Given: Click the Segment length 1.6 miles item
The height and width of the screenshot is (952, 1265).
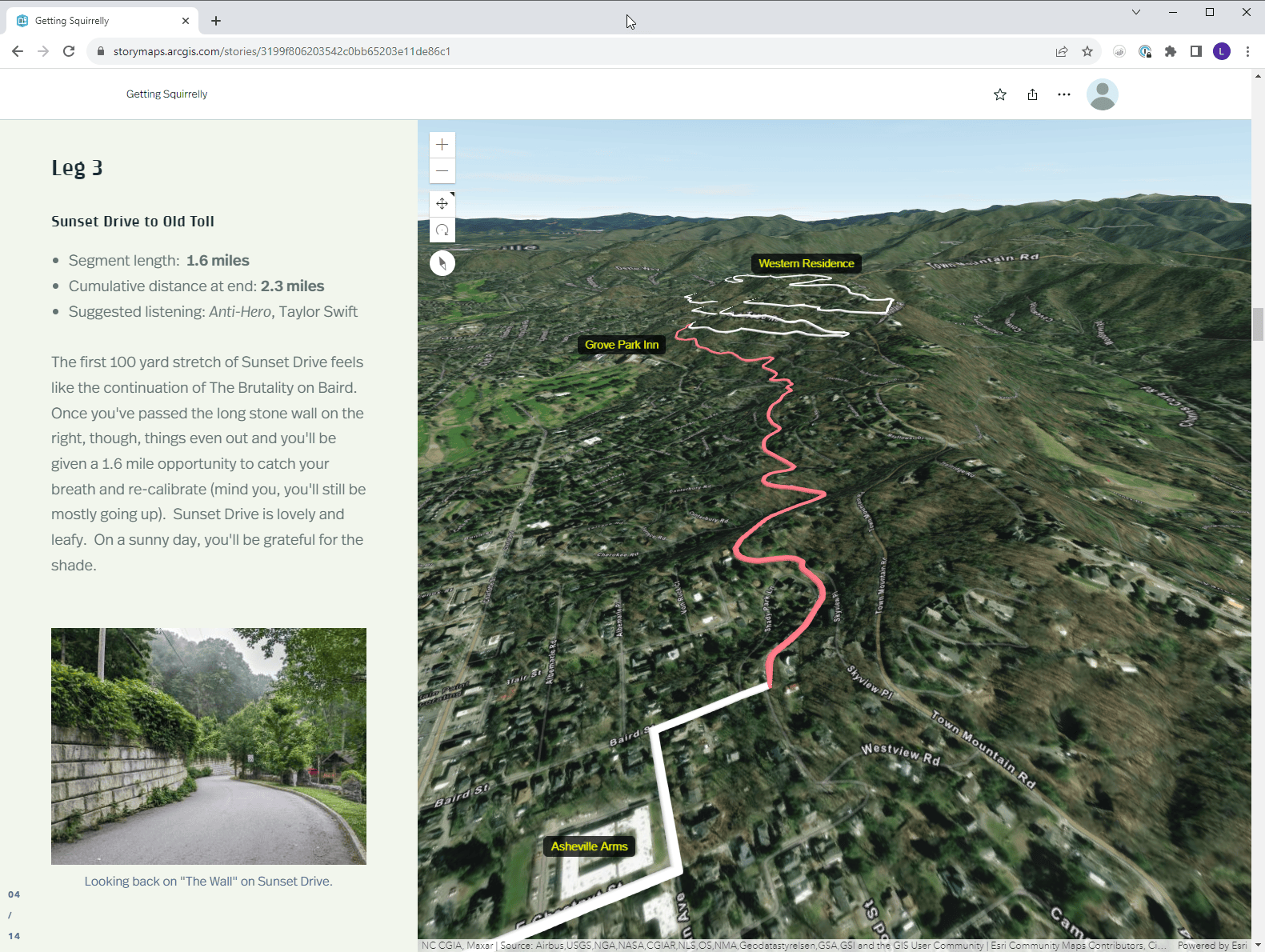Looking at the screenshot, I should 159,261.
